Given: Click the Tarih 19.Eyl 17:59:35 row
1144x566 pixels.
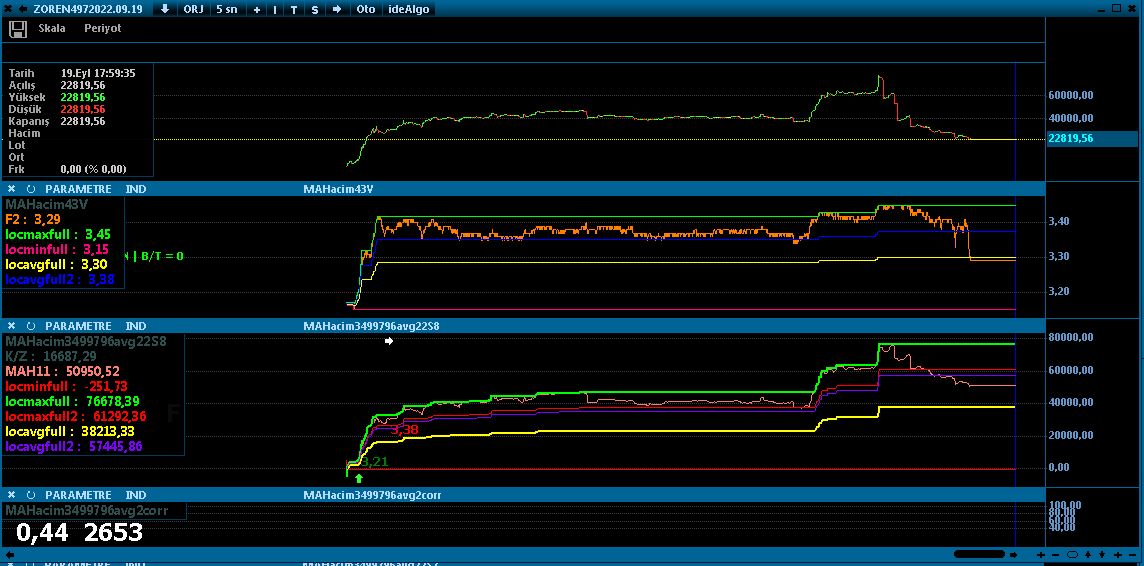Looking at the screenshot, I should pos(72,73).
